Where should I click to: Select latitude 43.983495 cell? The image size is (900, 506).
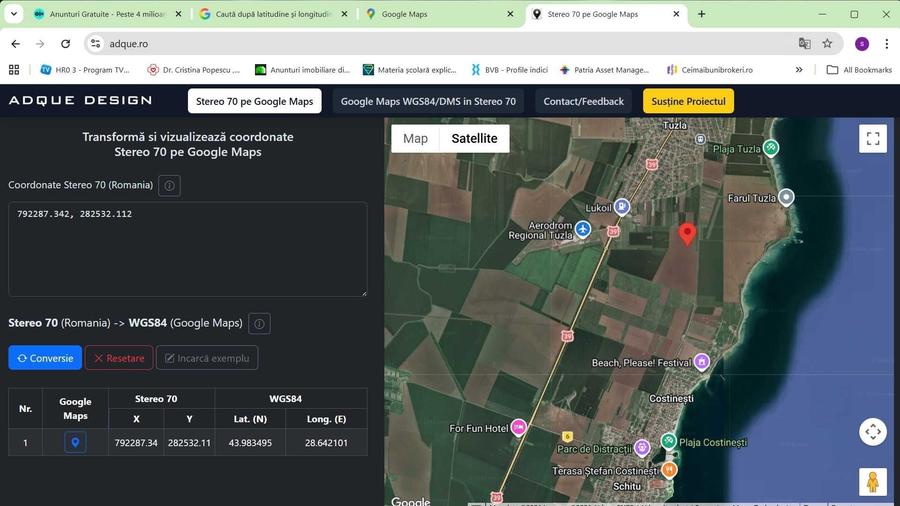click(x=250, y=443)
